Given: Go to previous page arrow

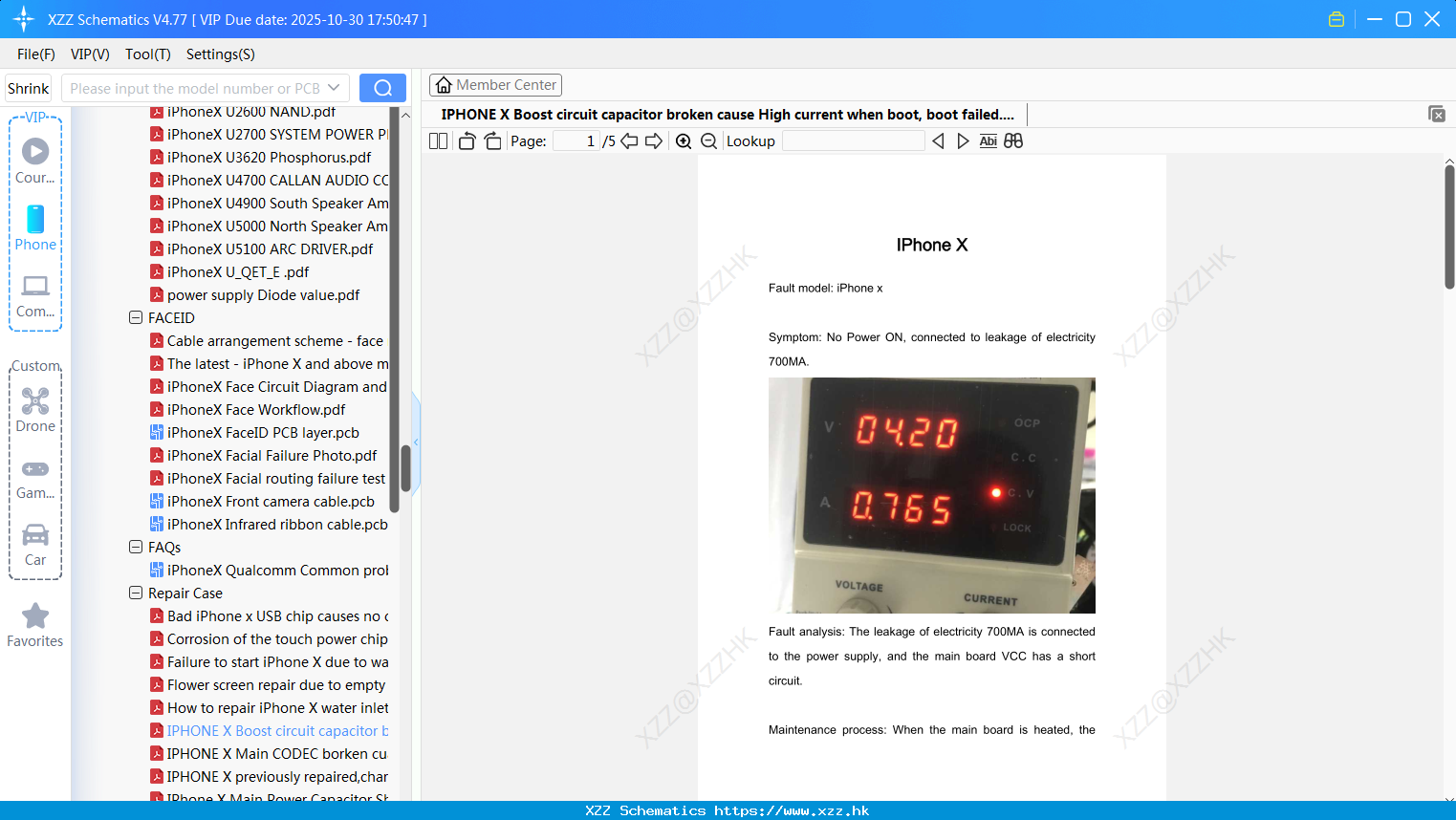Looking at the screenshot, I should click(629, 141).
